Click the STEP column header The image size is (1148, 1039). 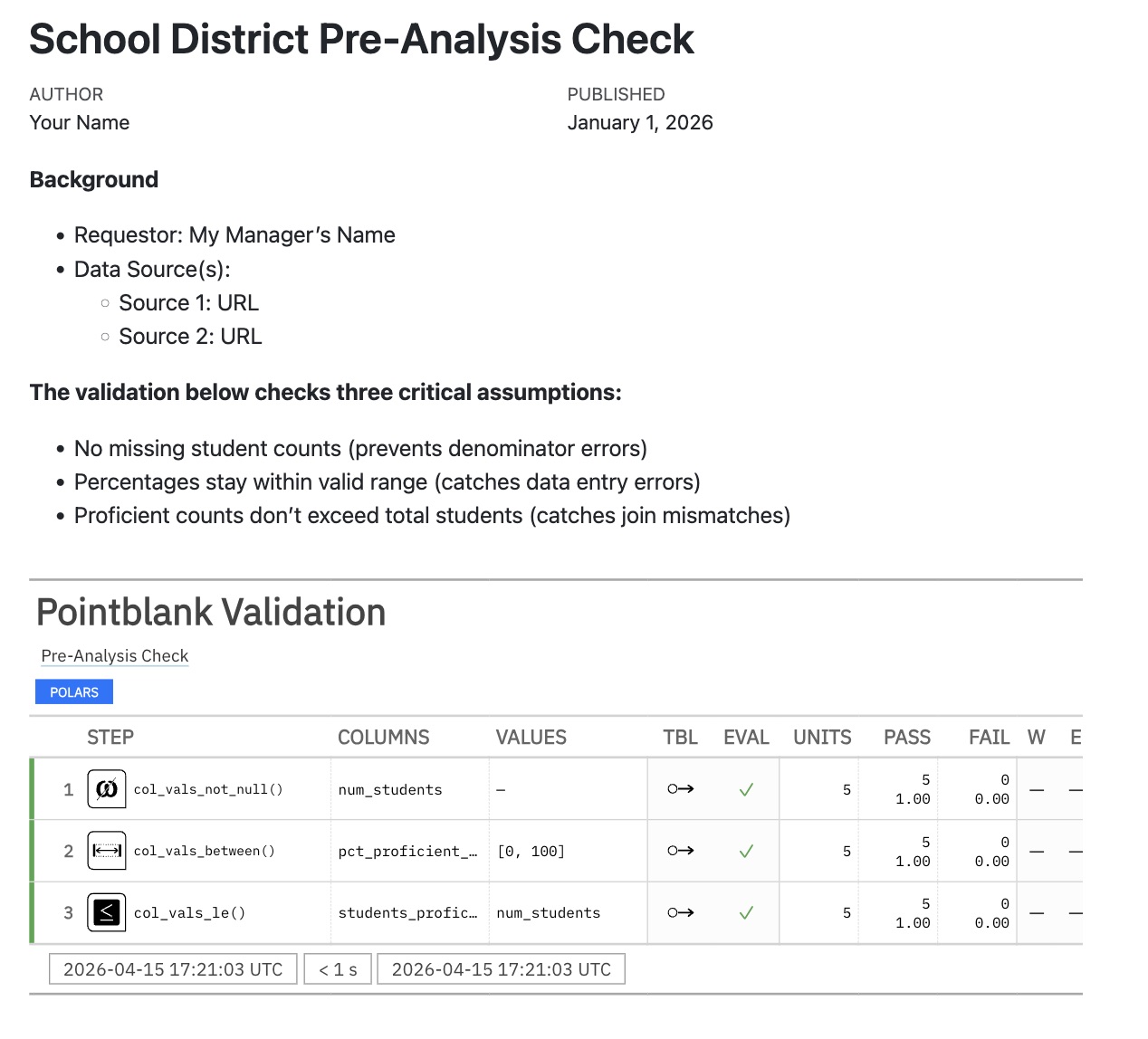[x=110, y=738]
